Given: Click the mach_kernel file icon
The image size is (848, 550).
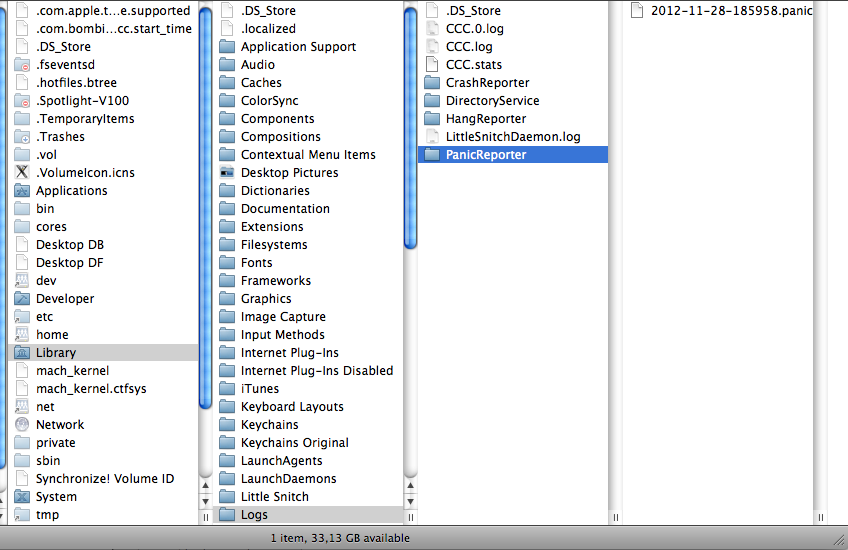Looking at the screenshot, I should coord(22,370).
